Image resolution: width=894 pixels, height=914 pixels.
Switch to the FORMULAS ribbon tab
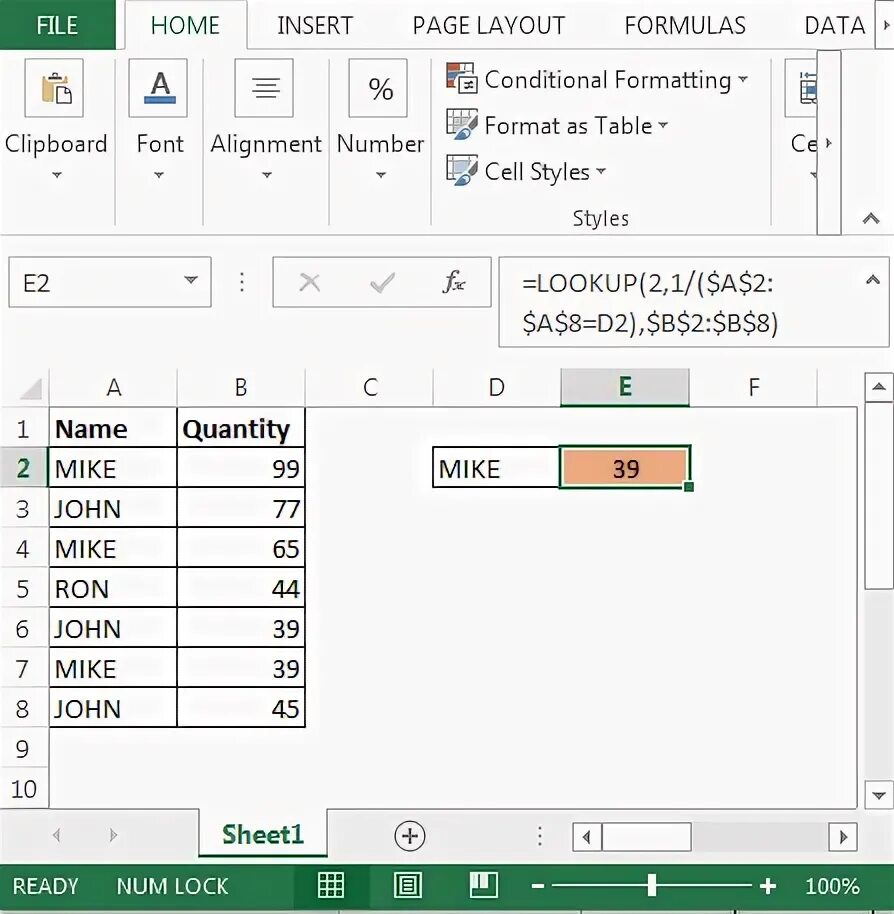coord(685,25)
